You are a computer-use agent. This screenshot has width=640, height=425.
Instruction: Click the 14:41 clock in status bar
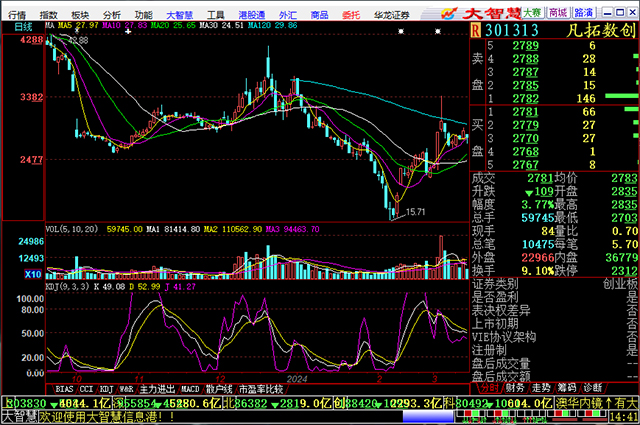pos(624,417)
